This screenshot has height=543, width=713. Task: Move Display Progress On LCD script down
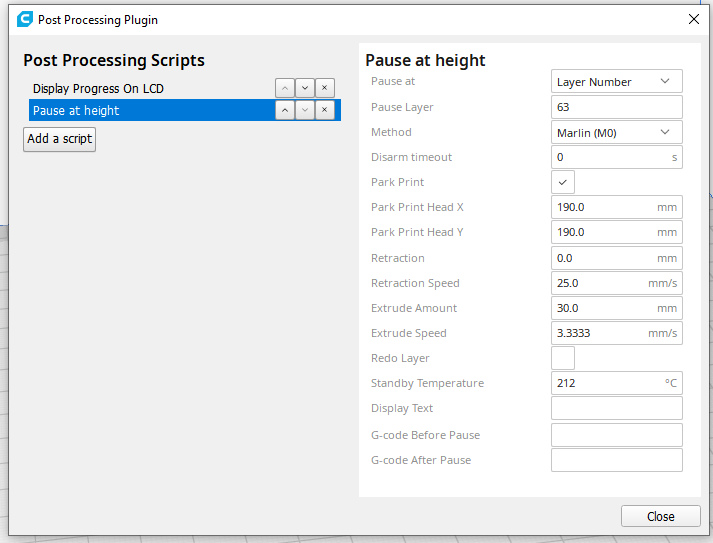point(305,88)
